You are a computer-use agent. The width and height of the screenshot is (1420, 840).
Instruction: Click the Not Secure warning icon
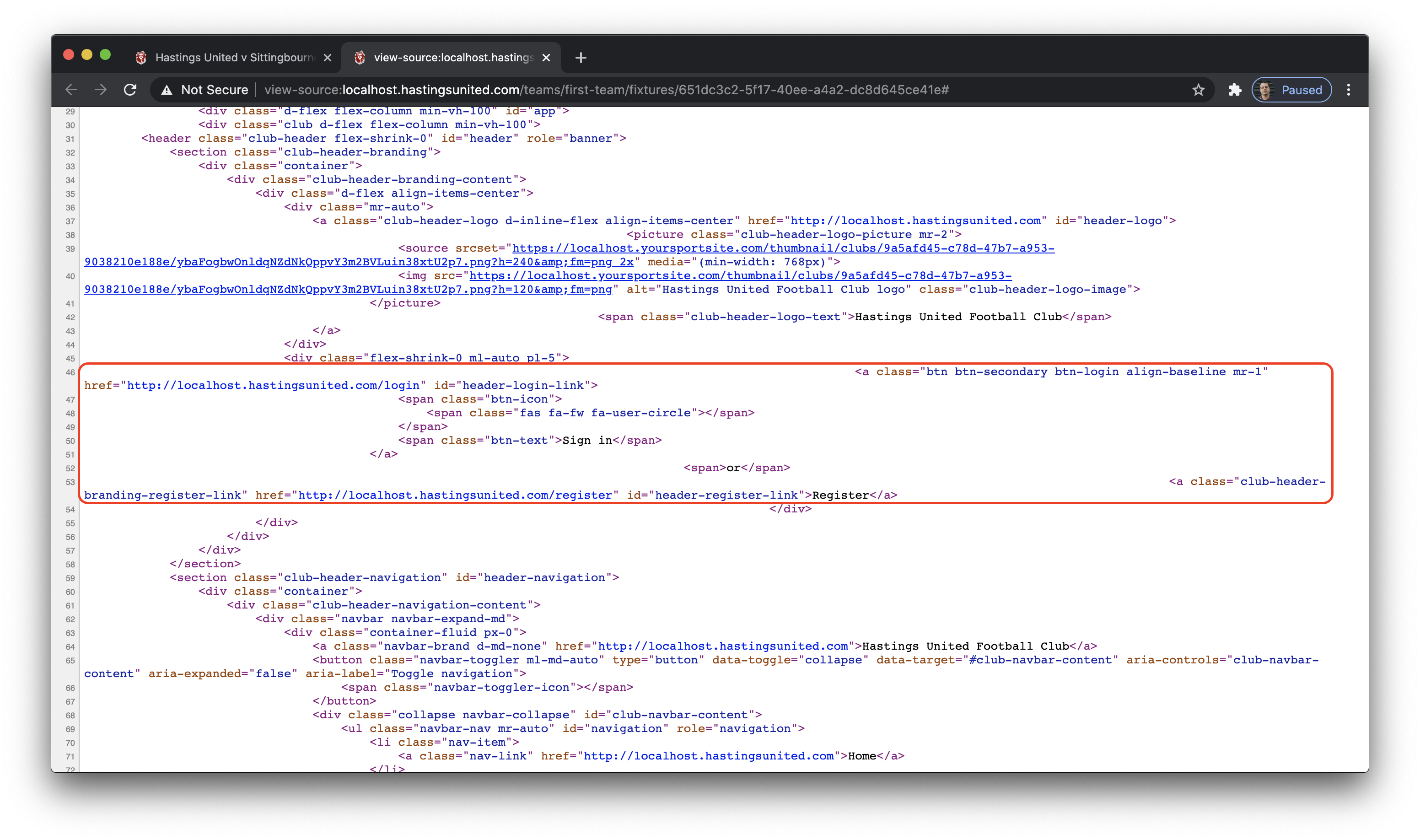[167, 90]
